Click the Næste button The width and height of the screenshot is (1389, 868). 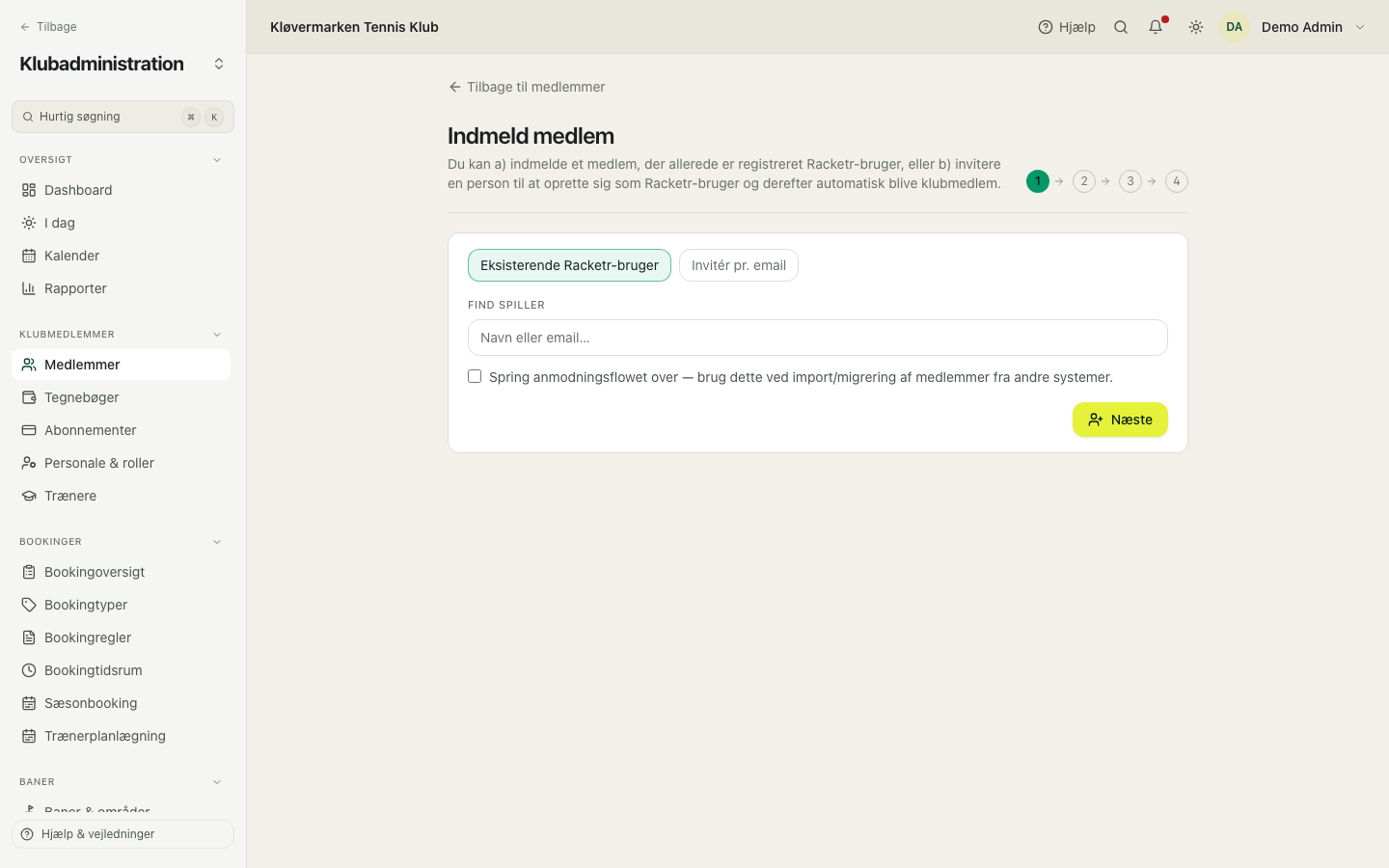tap(1120, 420)
